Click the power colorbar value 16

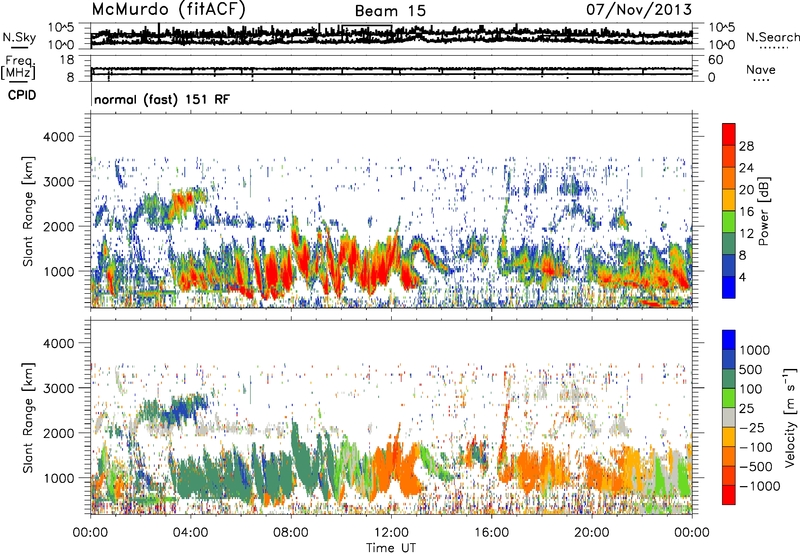click(x=746, y=212)
